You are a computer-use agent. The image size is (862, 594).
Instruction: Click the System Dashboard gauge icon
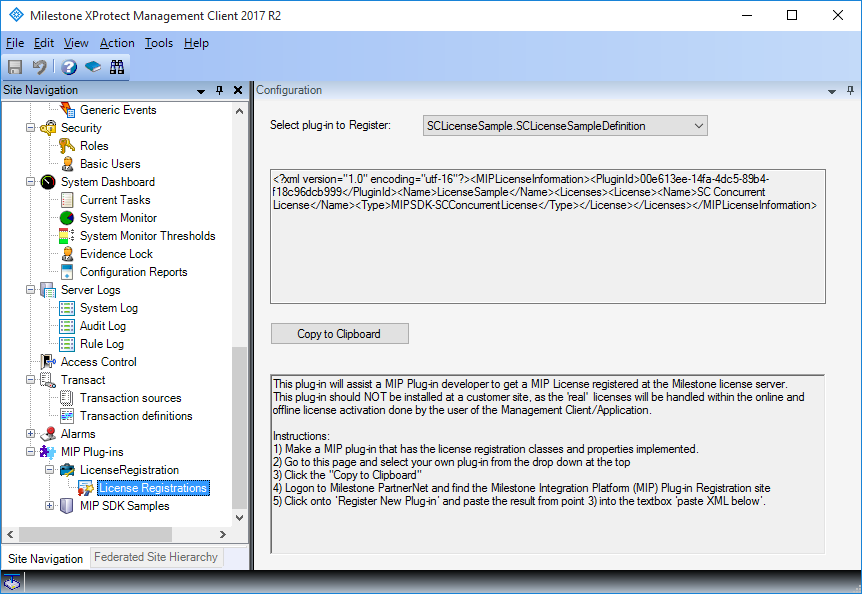point(48,182)
